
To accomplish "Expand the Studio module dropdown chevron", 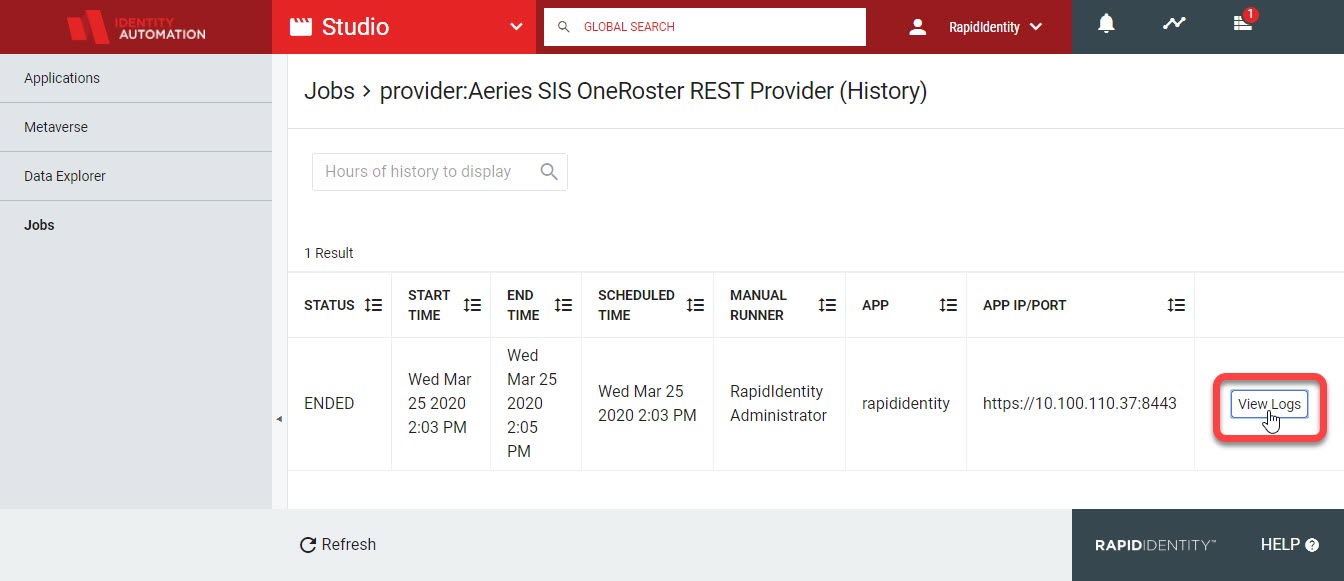I will [x=516, y=27].
